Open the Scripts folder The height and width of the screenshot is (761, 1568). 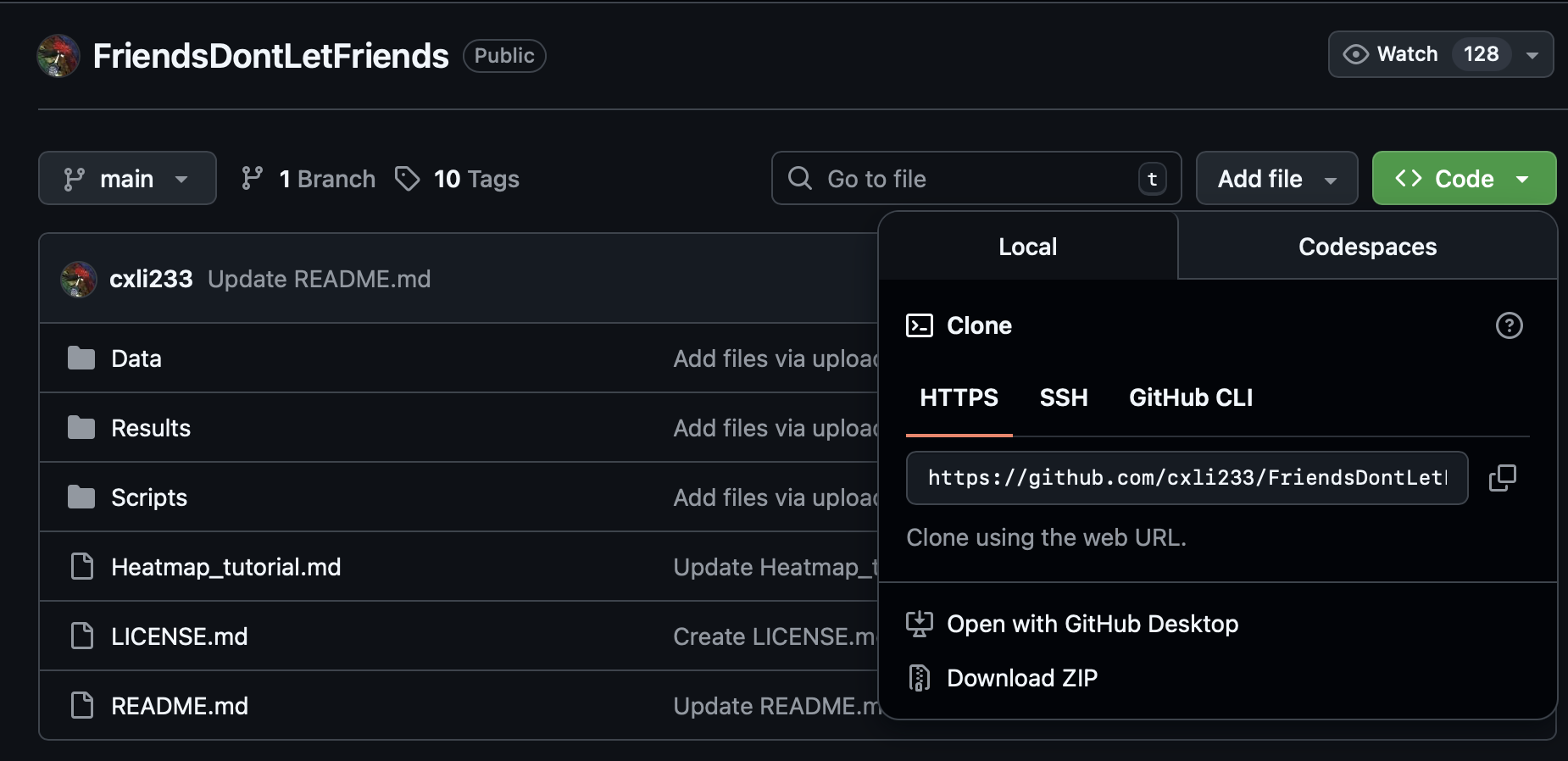click(x=148, y=497)
